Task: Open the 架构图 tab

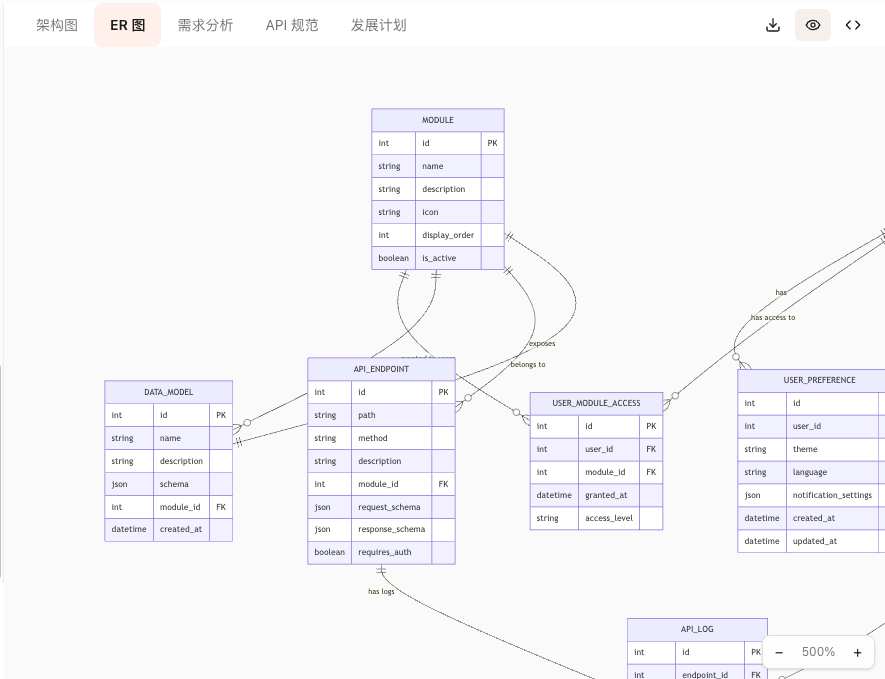Action: (x=57, y=25)
